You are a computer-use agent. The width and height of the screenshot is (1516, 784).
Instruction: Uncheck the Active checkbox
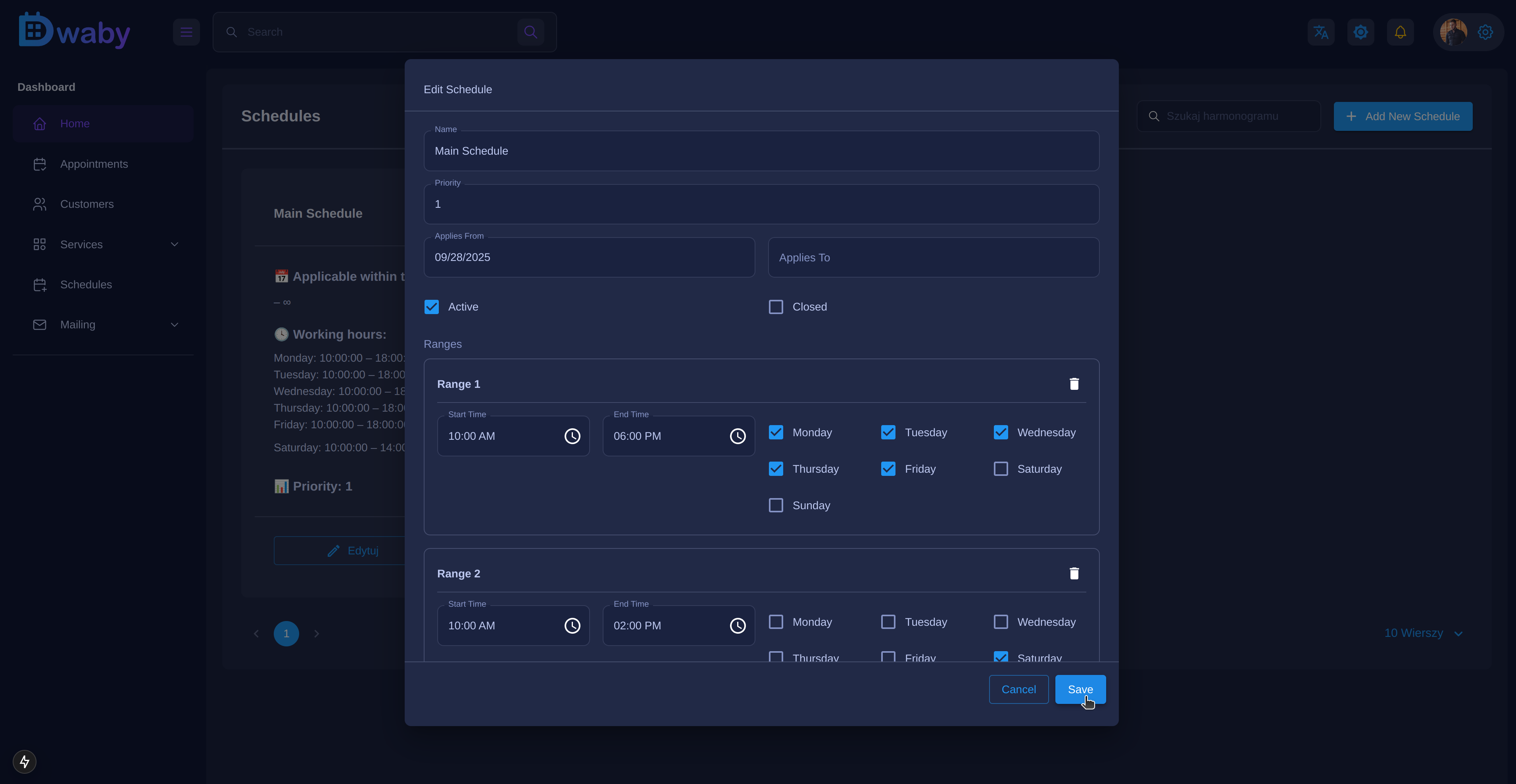point(431,307)
